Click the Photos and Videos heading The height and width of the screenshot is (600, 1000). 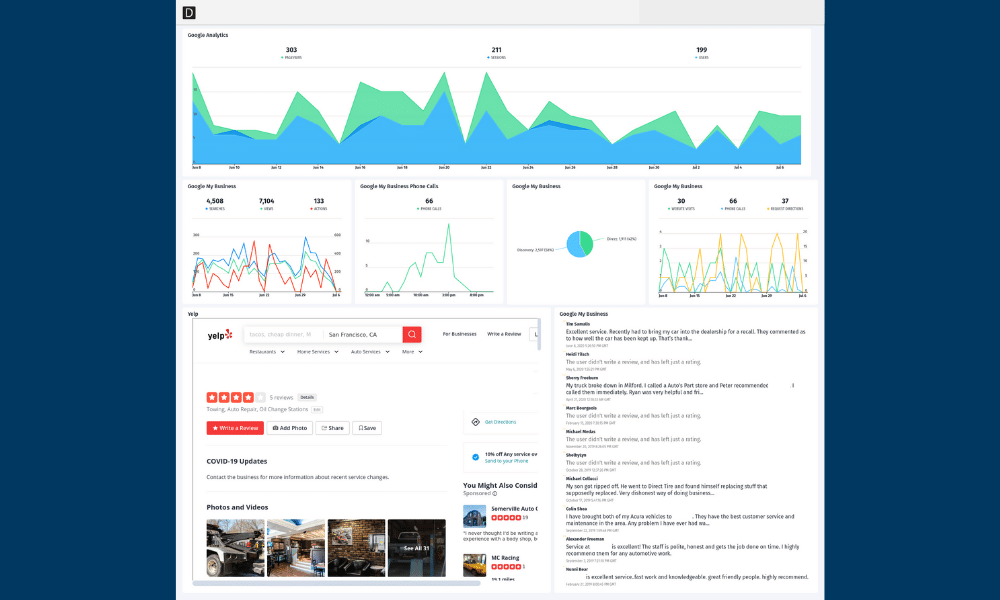(x=237, y=508)
